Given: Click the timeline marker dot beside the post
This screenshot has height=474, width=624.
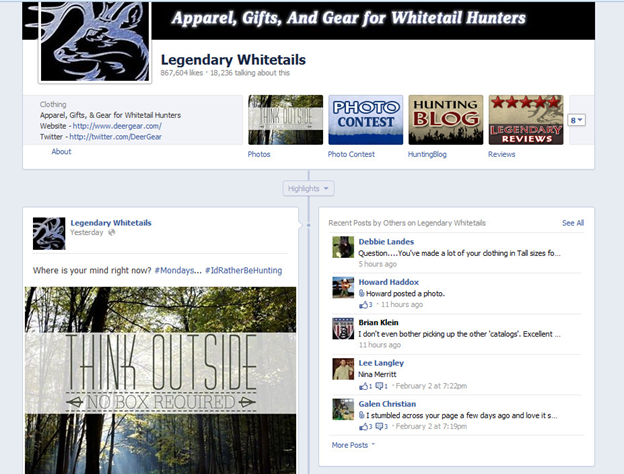Looking at the screenshot, I should click(x=308, y=225).
